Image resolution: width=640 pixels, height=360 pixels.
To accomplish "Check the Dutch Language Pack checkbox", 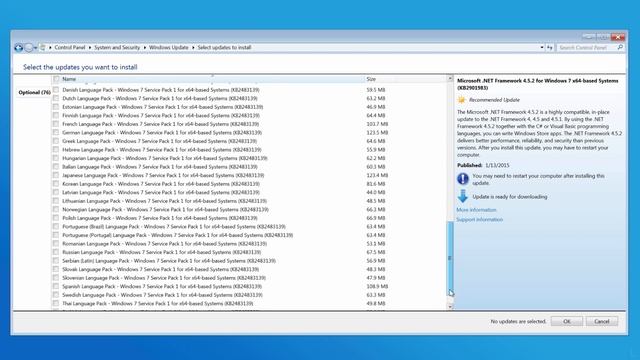I will pyautogui.click(x=56, y=98).
